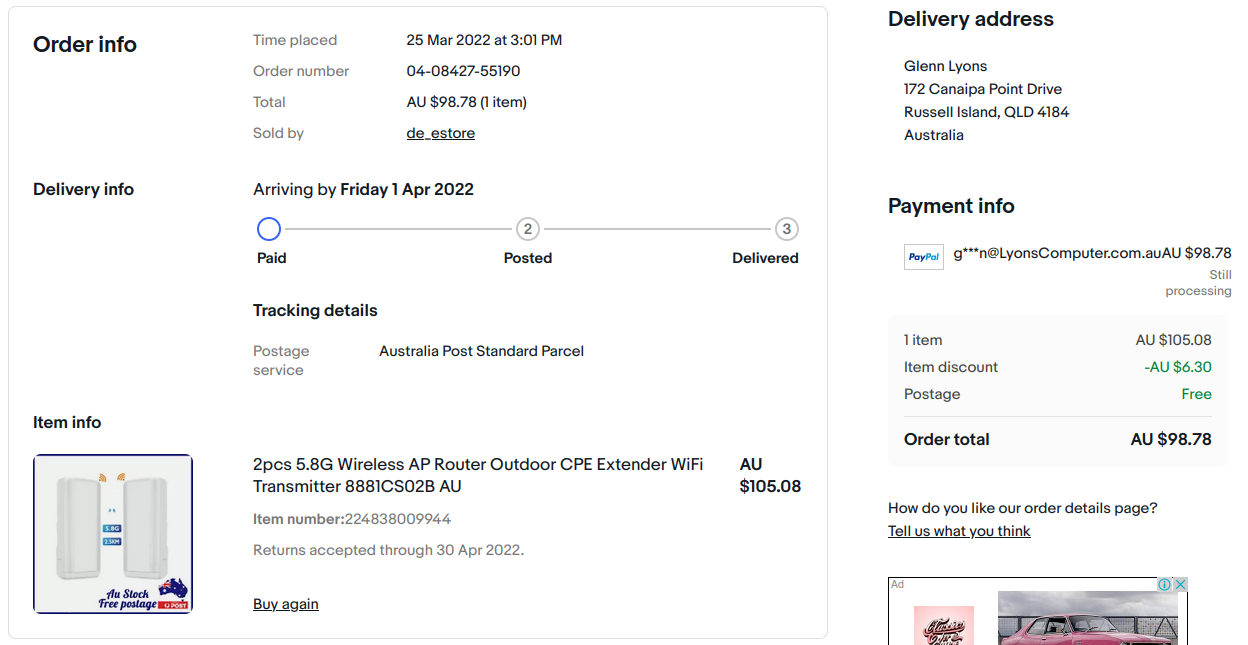Click the Still processing payment status
Screen dimensions: 1248x645
point(1199,282)
